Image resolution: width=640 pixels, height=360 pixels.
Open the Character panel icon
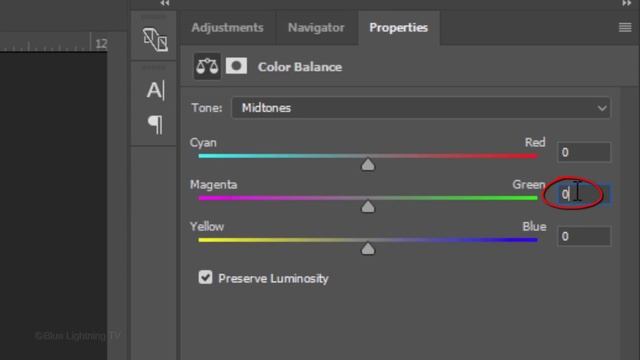tap(156, 90)
